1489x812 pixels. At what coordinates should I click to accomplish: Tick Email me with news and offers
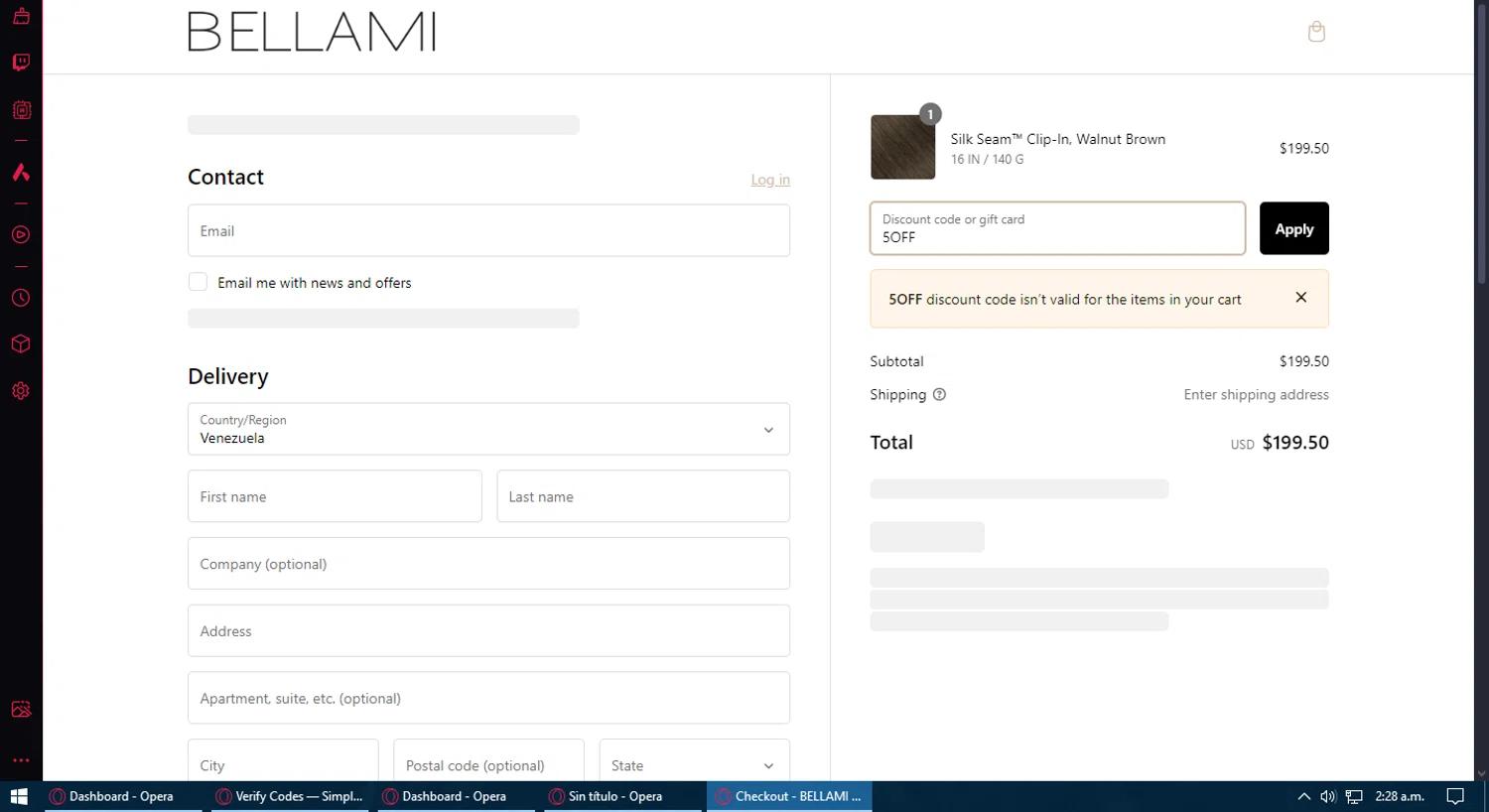tap(199, 282)
